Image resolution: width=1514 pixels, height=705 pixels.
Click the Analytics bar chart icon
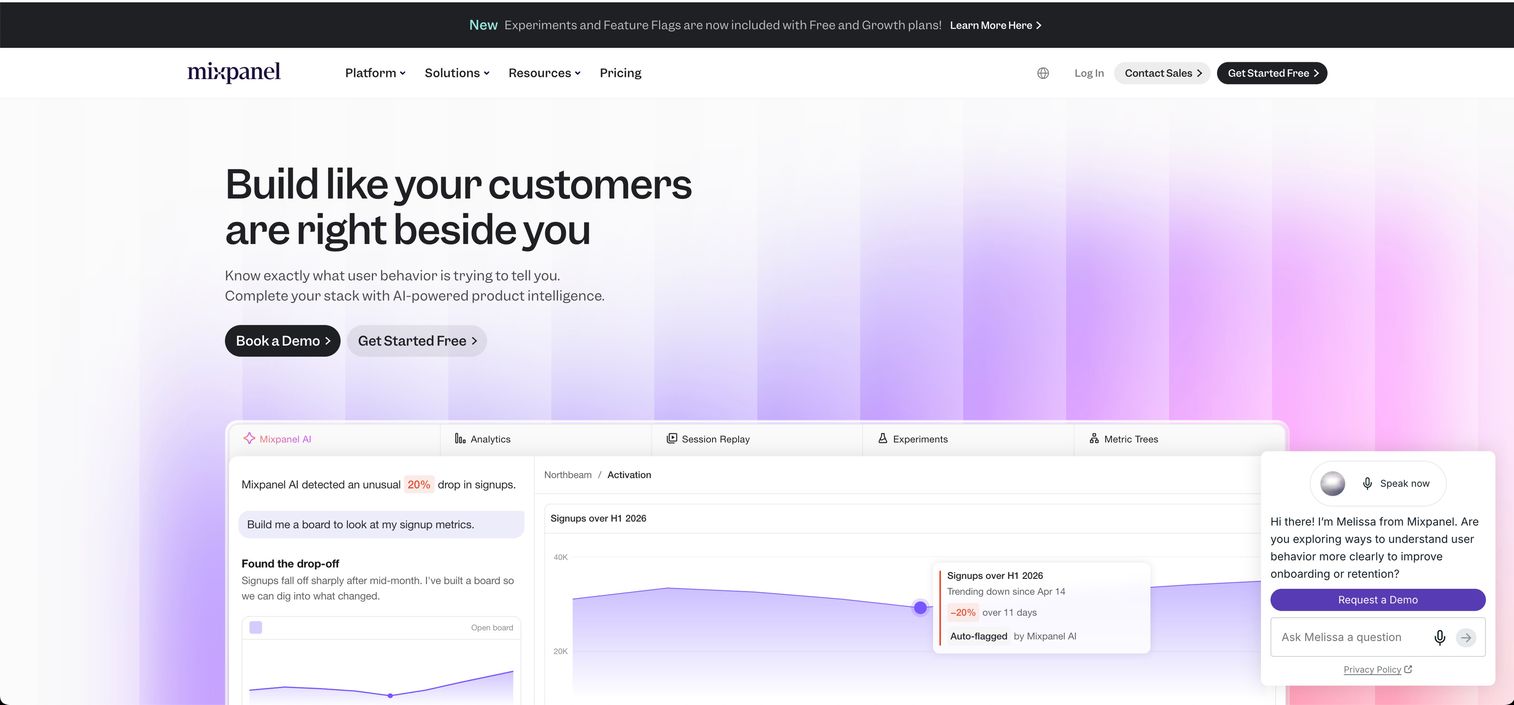(x=460, y=439)
